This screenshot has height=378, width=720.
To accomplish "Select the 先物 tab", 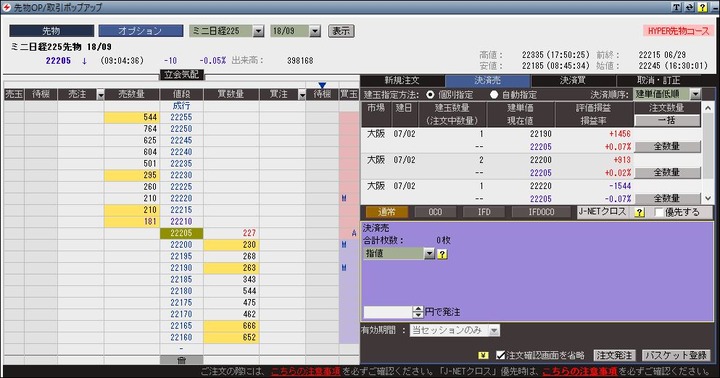I will pos(51,31).
